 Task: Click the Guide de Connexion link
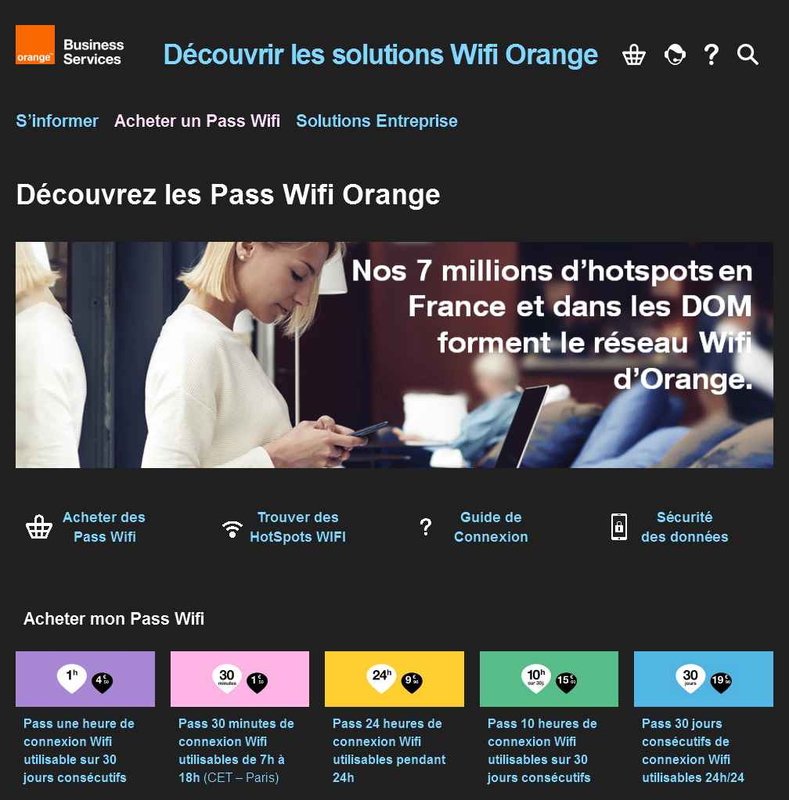click(x=491, y=527)
